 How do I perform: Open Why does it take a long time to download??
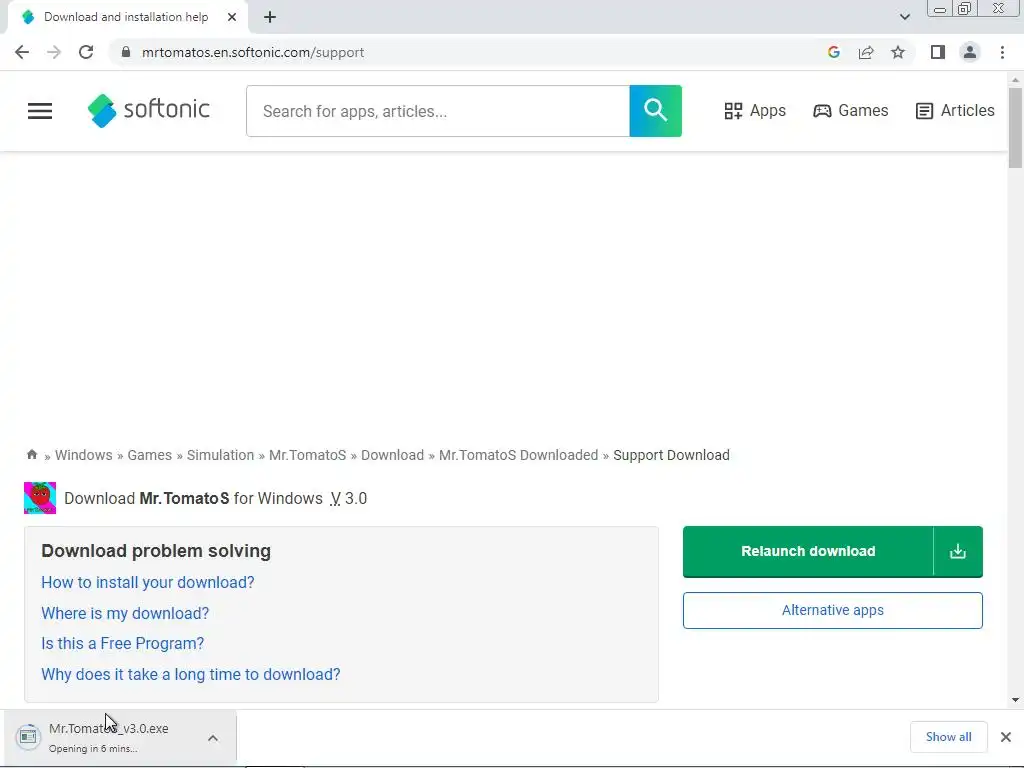(x=191, y=675)
